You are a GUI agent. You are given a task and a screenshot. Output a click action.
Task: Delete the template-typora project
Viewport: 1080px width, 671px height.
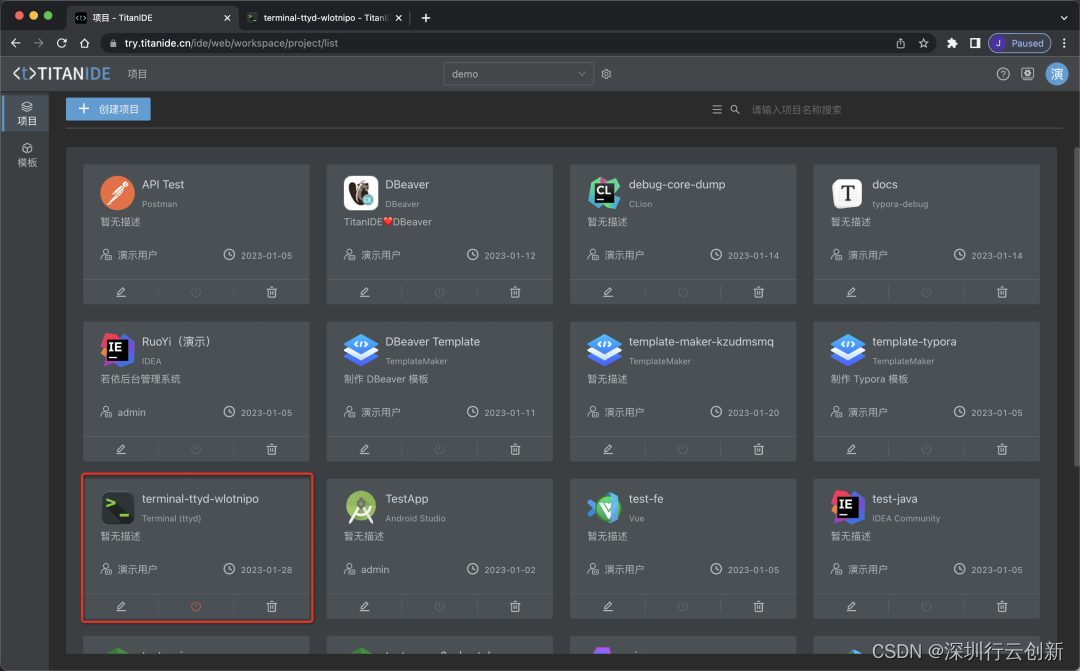(1001, 449)
